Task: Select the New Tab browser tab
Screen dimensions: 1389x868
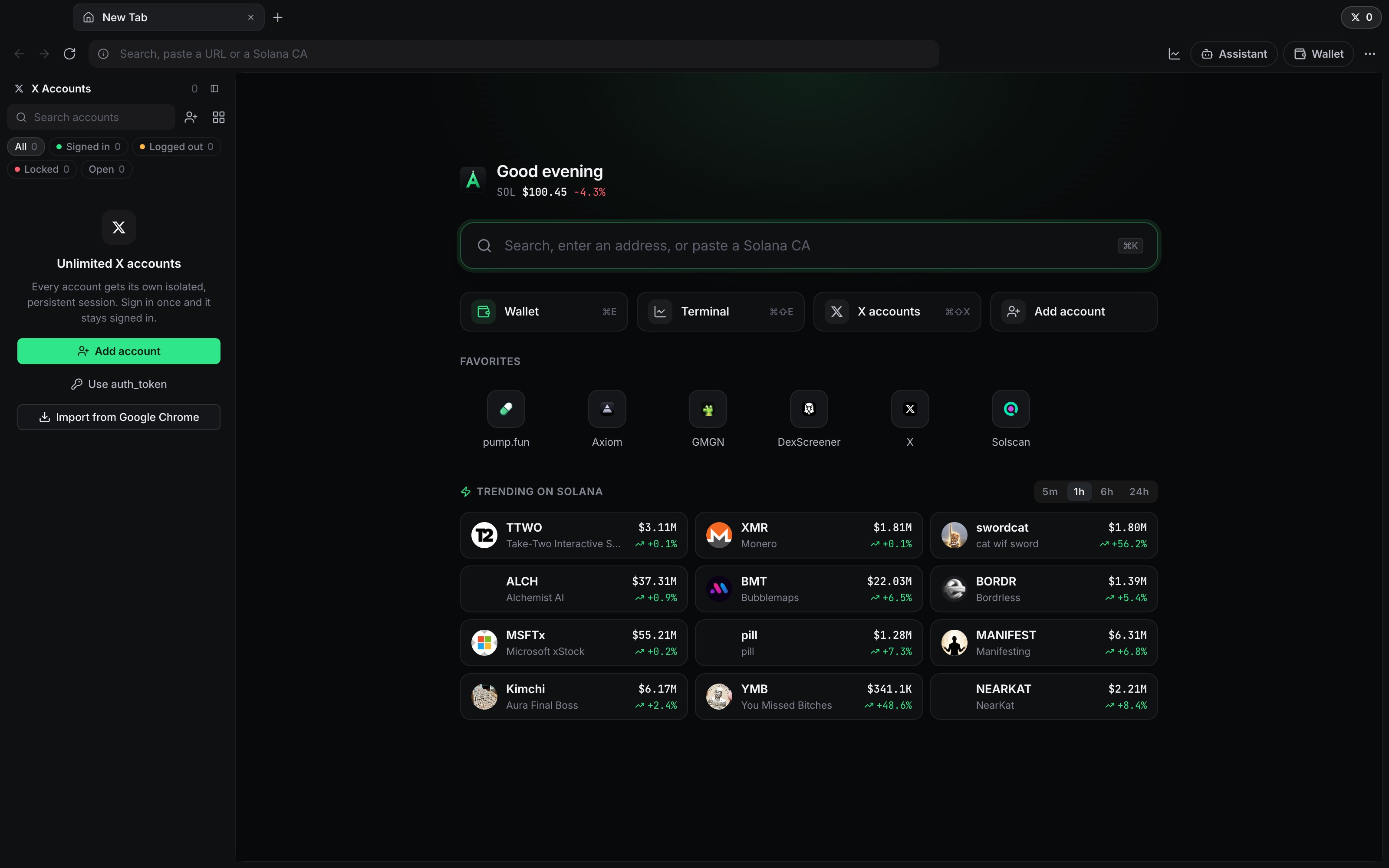Action: coord(169,17)
